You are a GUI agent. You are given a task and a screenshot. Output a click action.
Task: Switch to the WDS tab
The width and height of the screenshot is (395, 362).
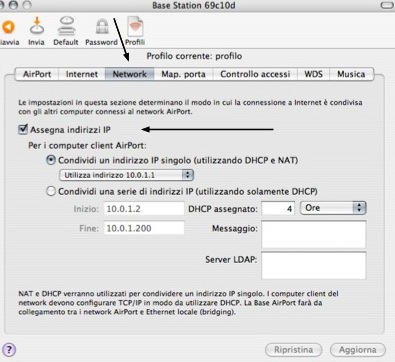click(313, 74)
